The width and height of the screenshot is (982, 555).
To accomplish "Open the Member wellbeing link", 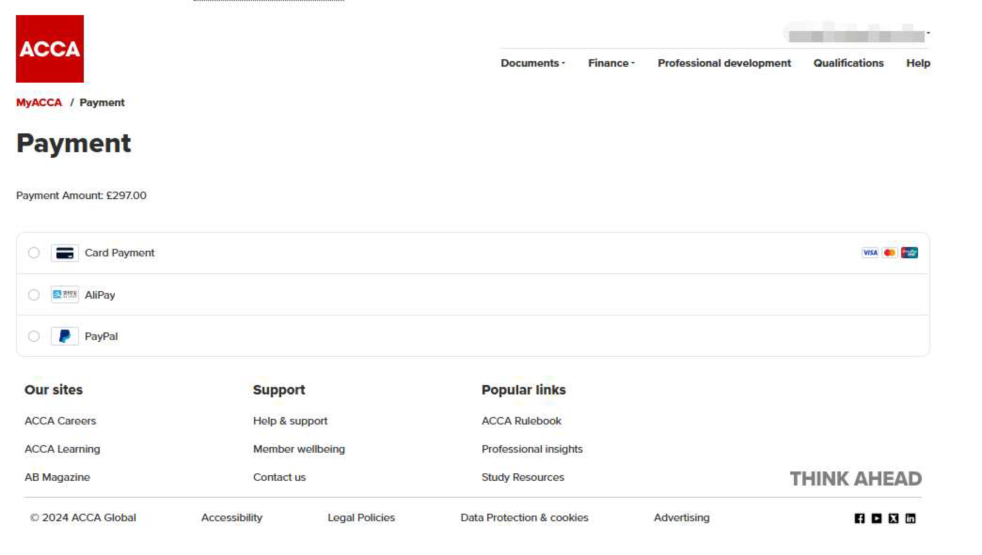I will (x=299, y=449).
